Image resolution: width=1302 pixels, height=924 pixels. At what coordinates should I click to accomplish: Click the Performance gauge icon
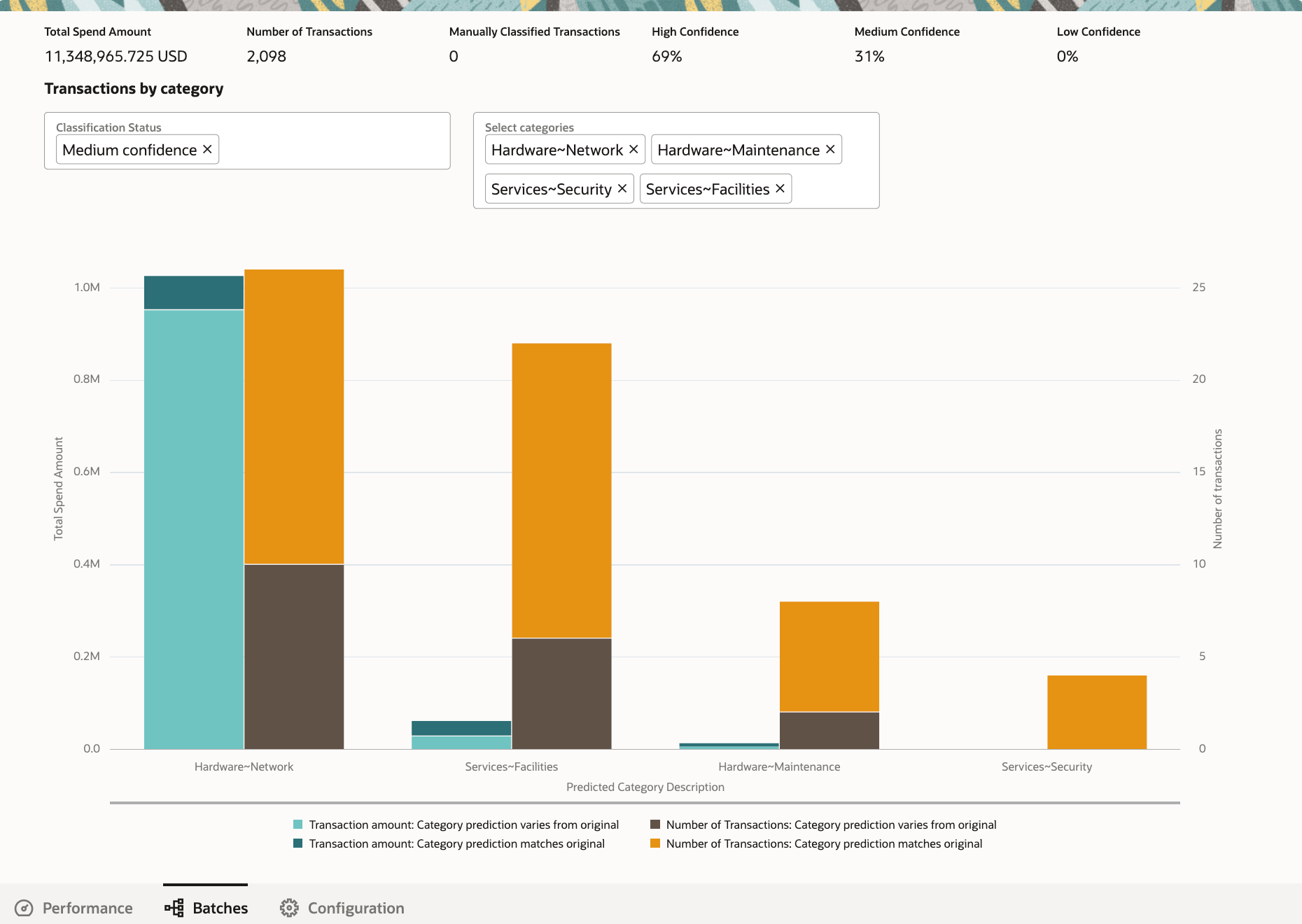tap(24, 908)
